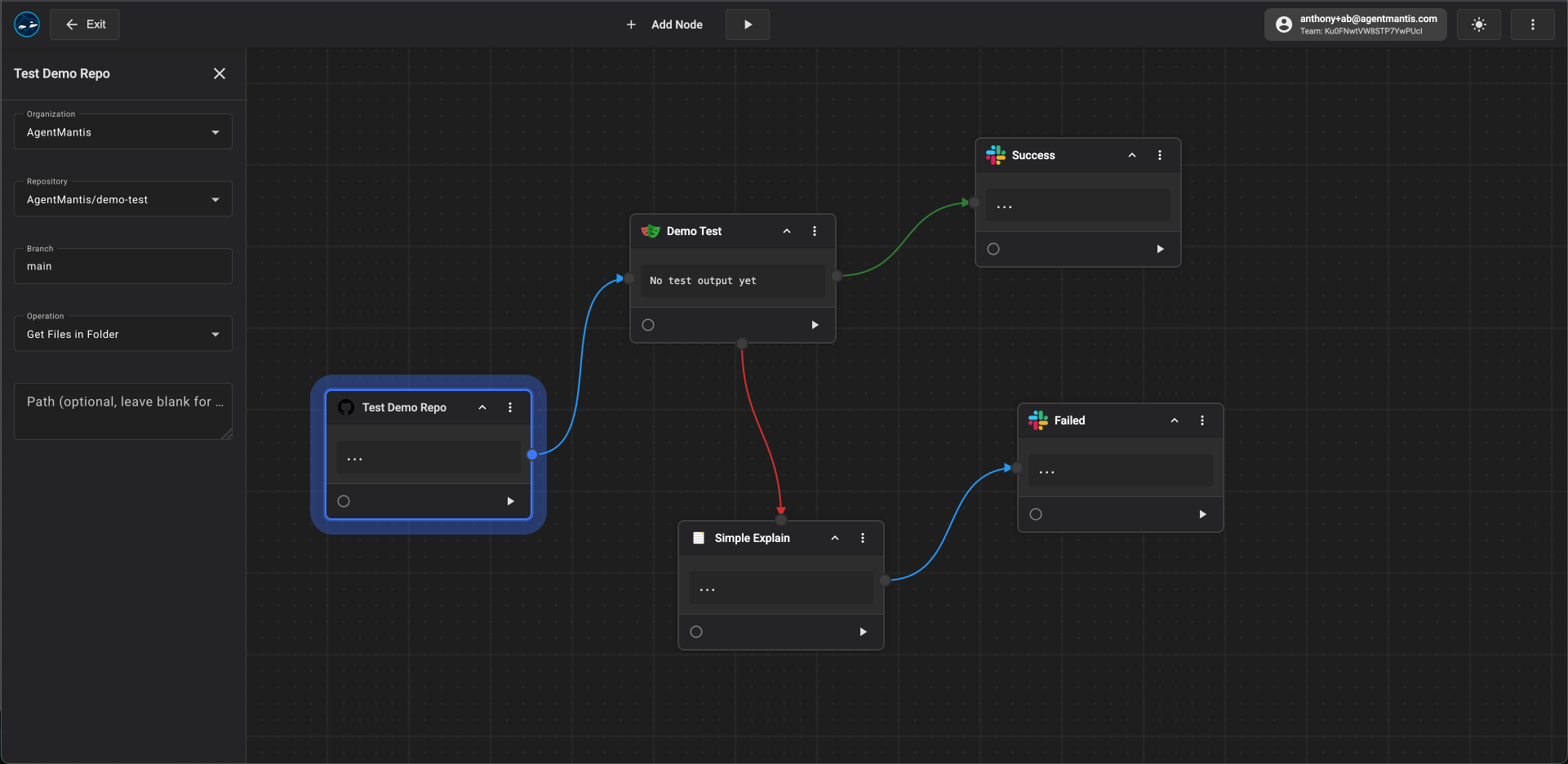Open the kebab menu on the Success node
Image resolution: width=1568 pixels, height=764 pixels.
coord(1160,154)
